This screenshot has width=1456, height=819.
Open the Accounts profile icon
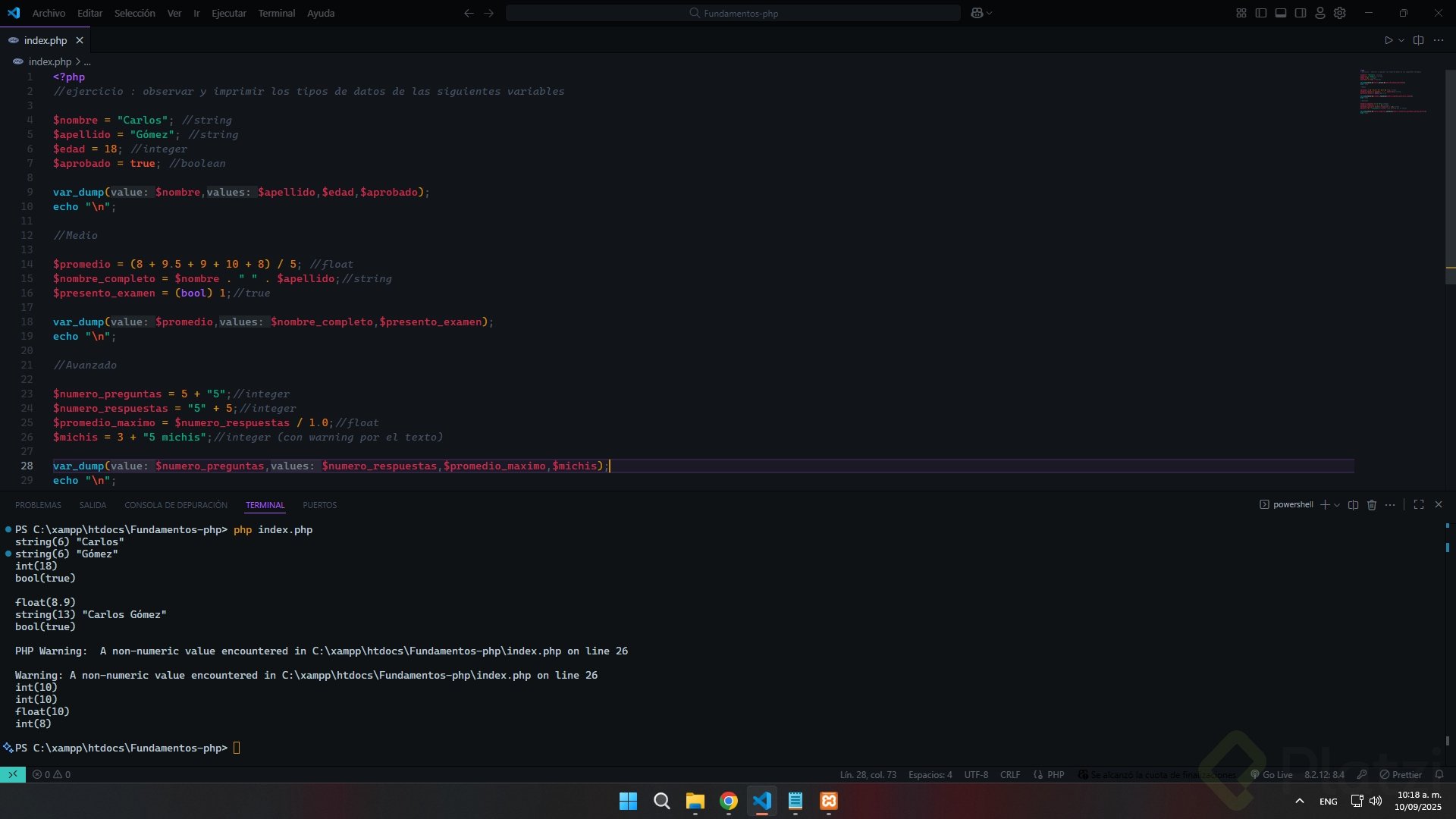1320,13
